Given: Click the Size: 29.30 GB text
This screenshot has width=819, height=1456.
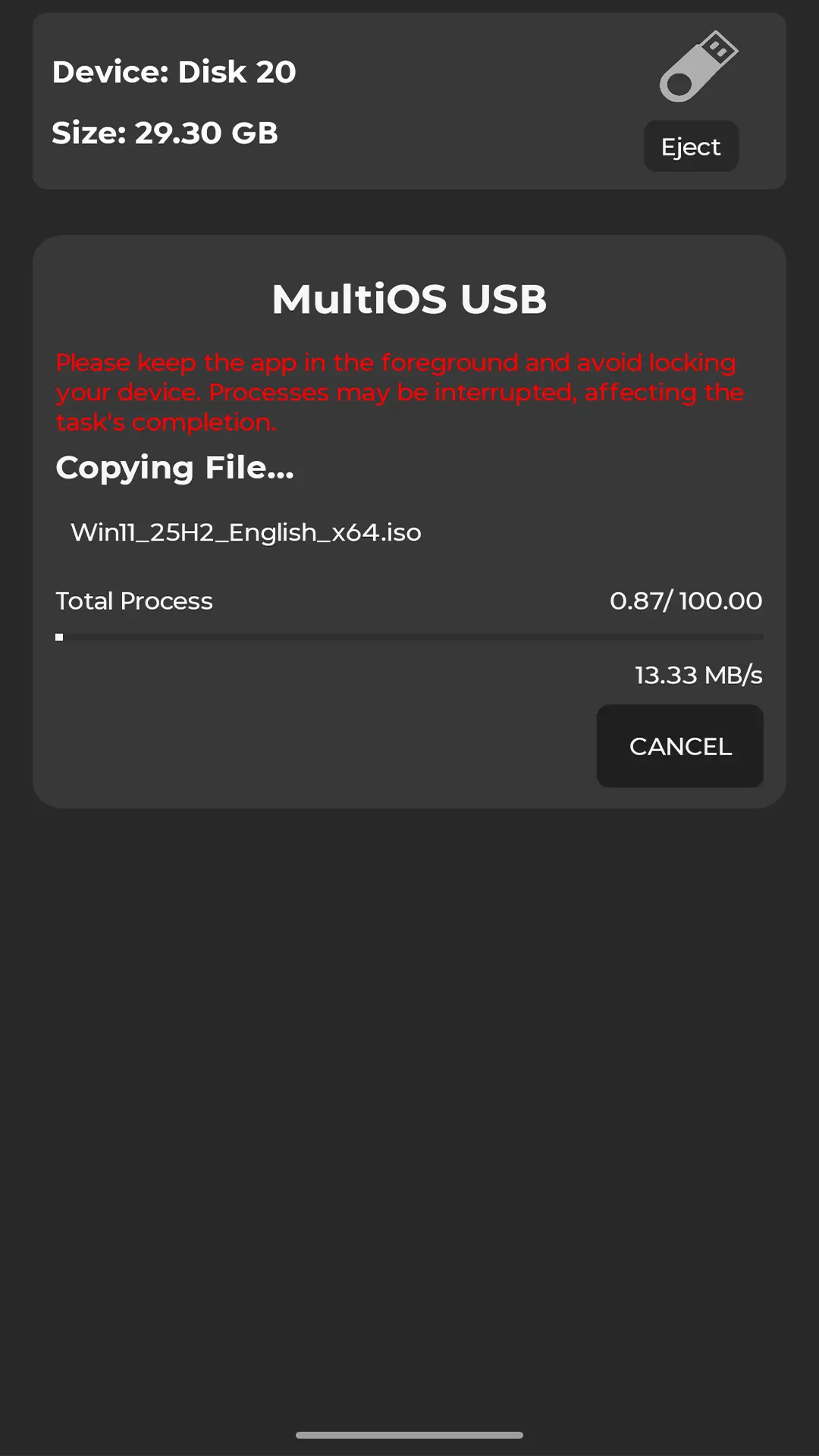Looking at the screenshot, I should click(165, 133).
